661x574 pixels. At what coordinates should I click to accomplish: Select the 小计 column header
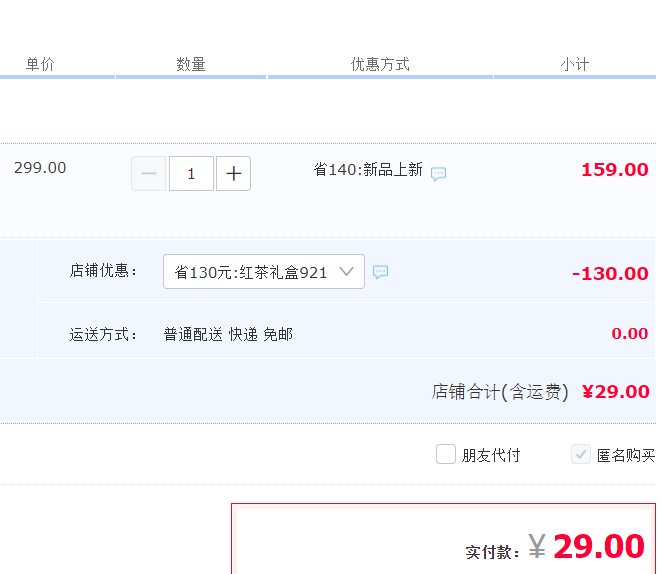(x=575, y=64)
